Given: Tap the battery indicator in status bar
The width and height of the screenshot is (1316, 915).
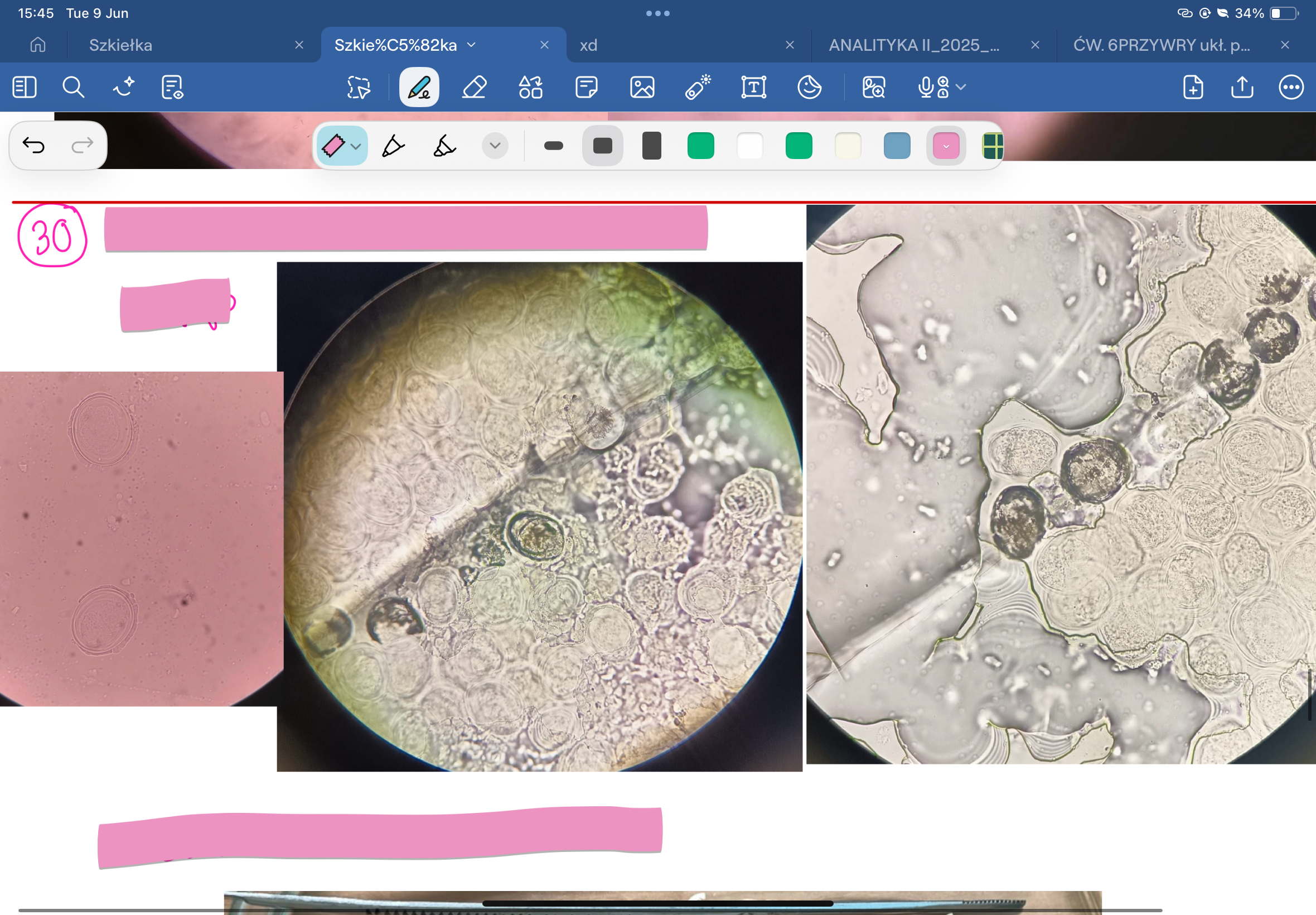Looking at the screenshot, I should pyautogui.click(x=1284, y=13).
